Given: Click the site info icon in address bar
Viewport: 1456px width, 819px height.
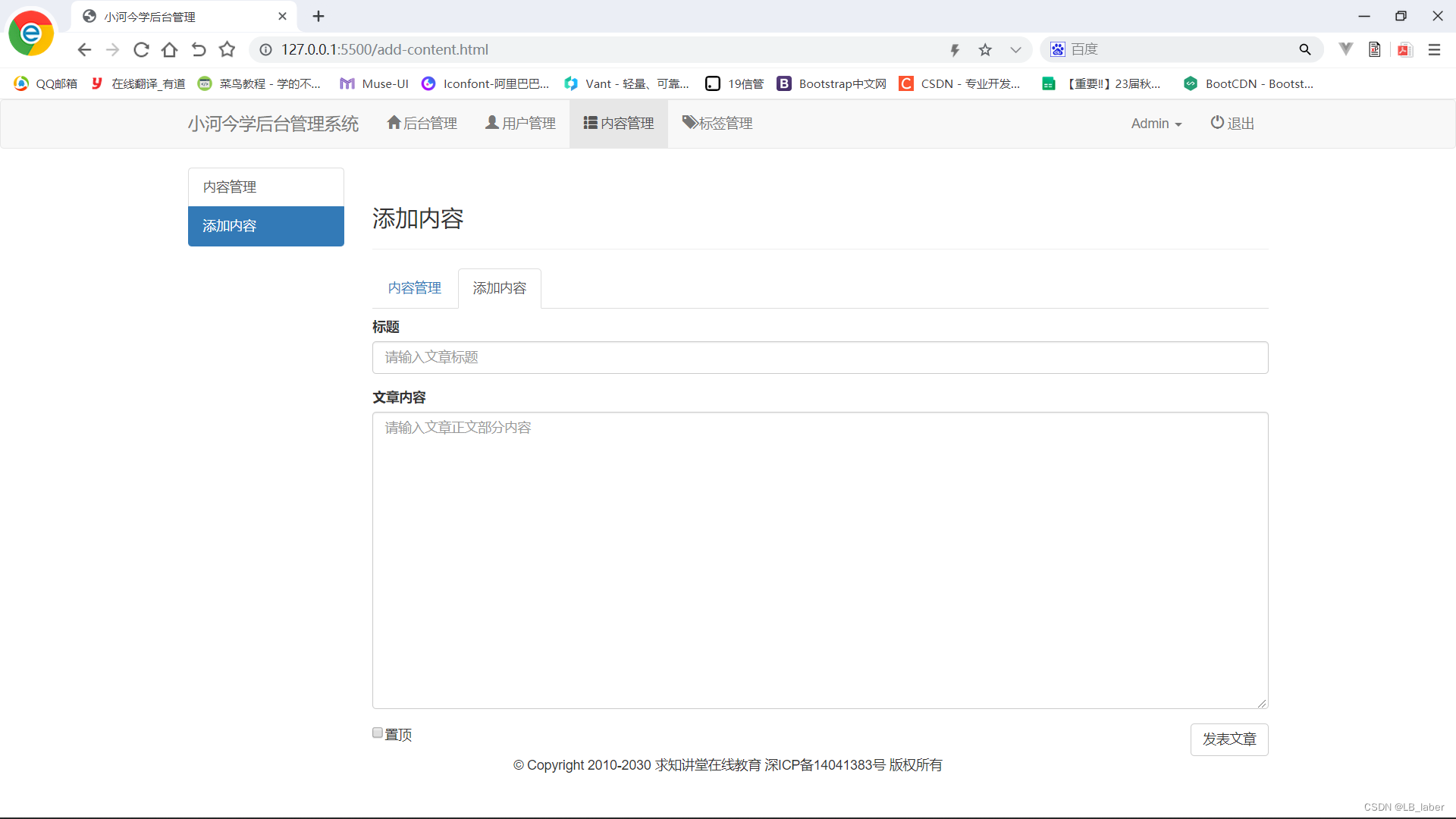Looking at the screenshot, I should click(266, 49).
